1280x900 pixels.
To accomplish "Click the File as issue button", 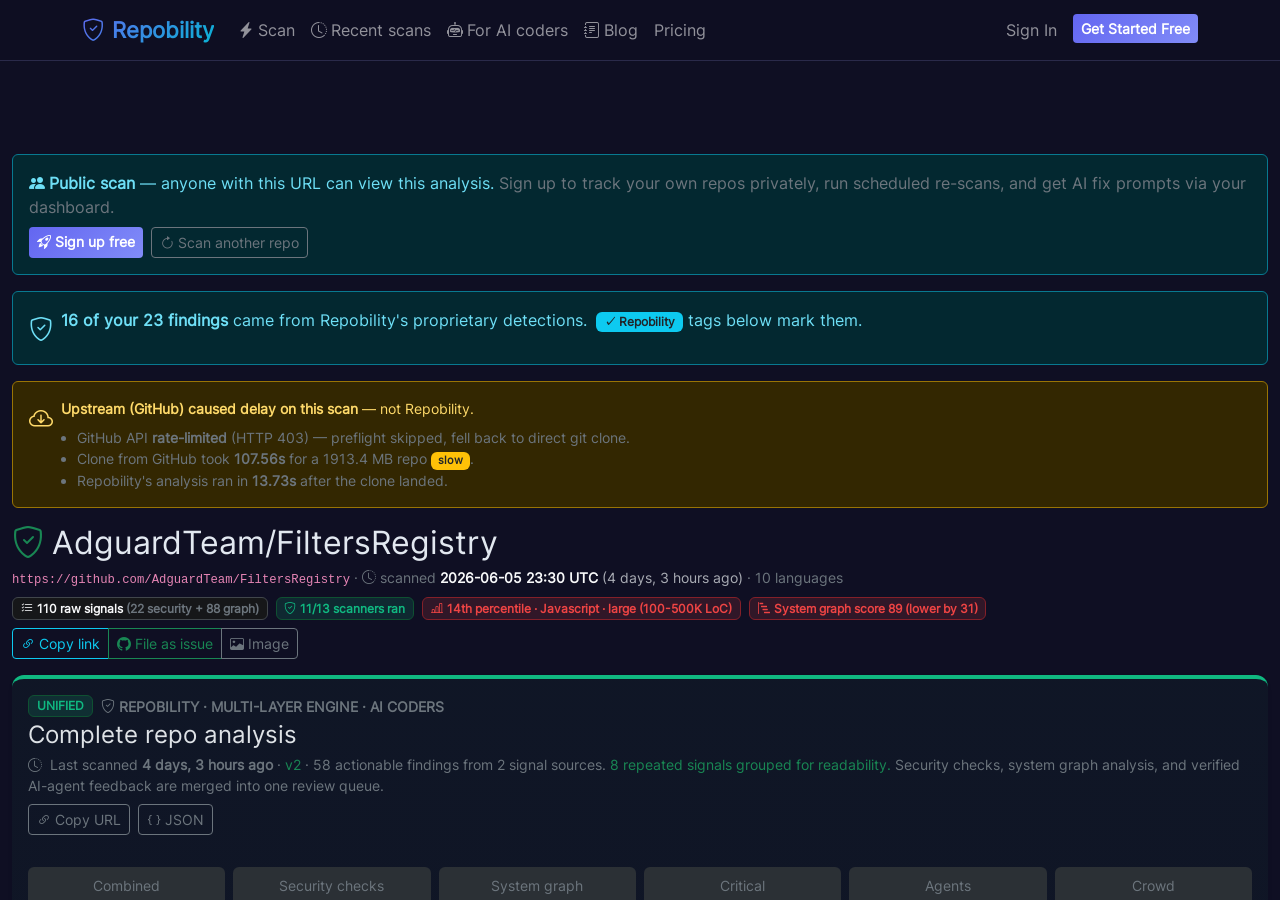I will [165, 644].
